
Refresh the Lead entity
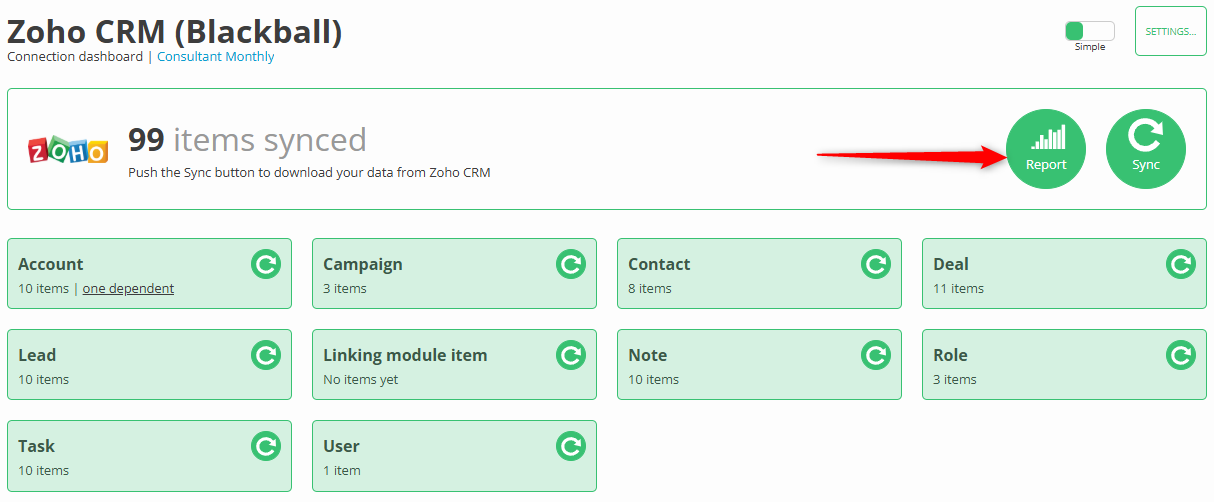(265, 355)
